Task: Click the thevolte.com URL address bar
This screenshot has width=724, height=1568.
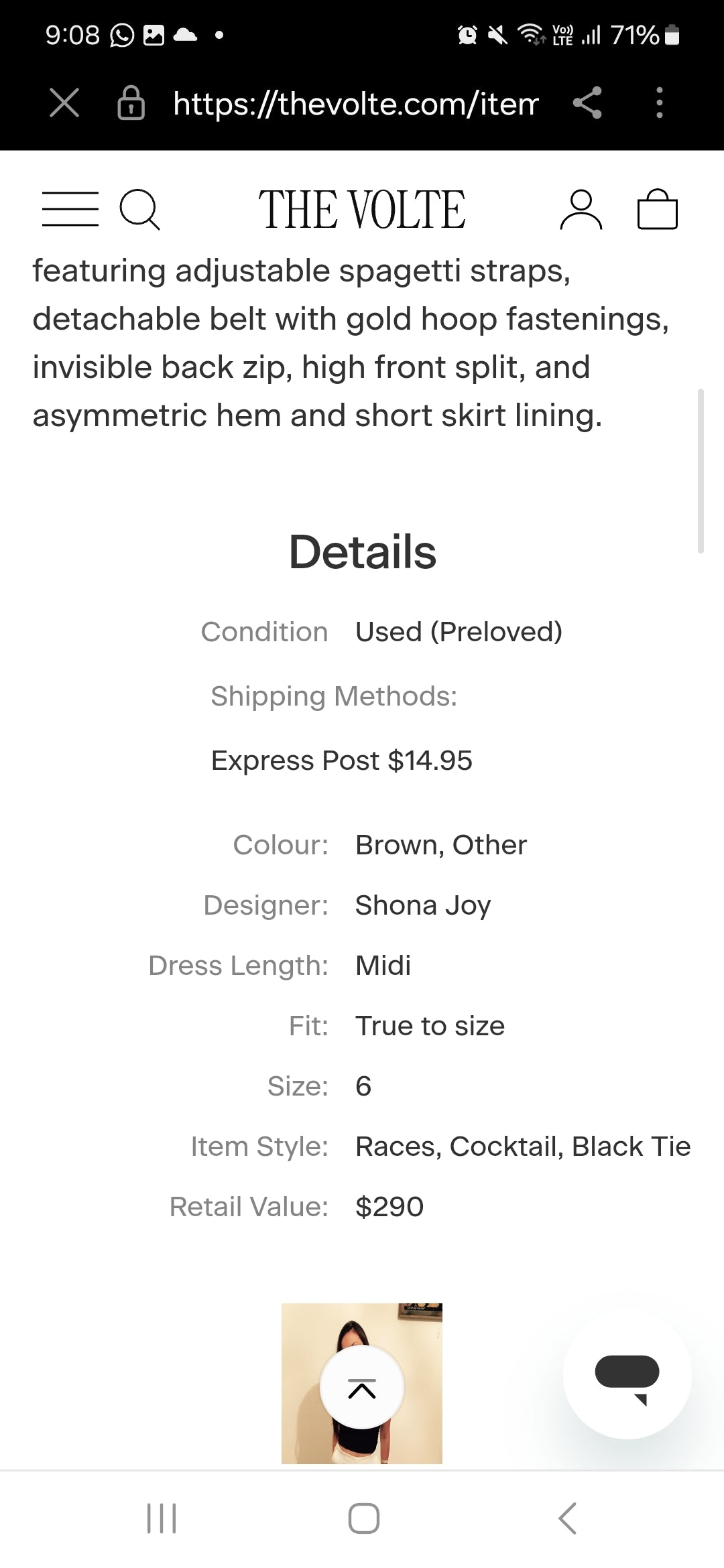Action: pos(355,104)
